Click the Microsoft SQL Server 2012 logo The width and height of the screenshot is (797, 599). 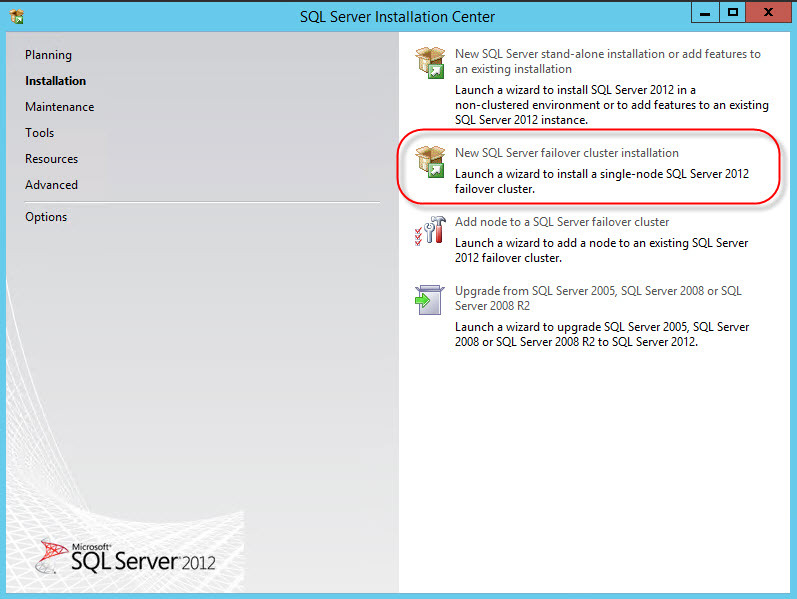pyautogui.click(x=127, y=555)
